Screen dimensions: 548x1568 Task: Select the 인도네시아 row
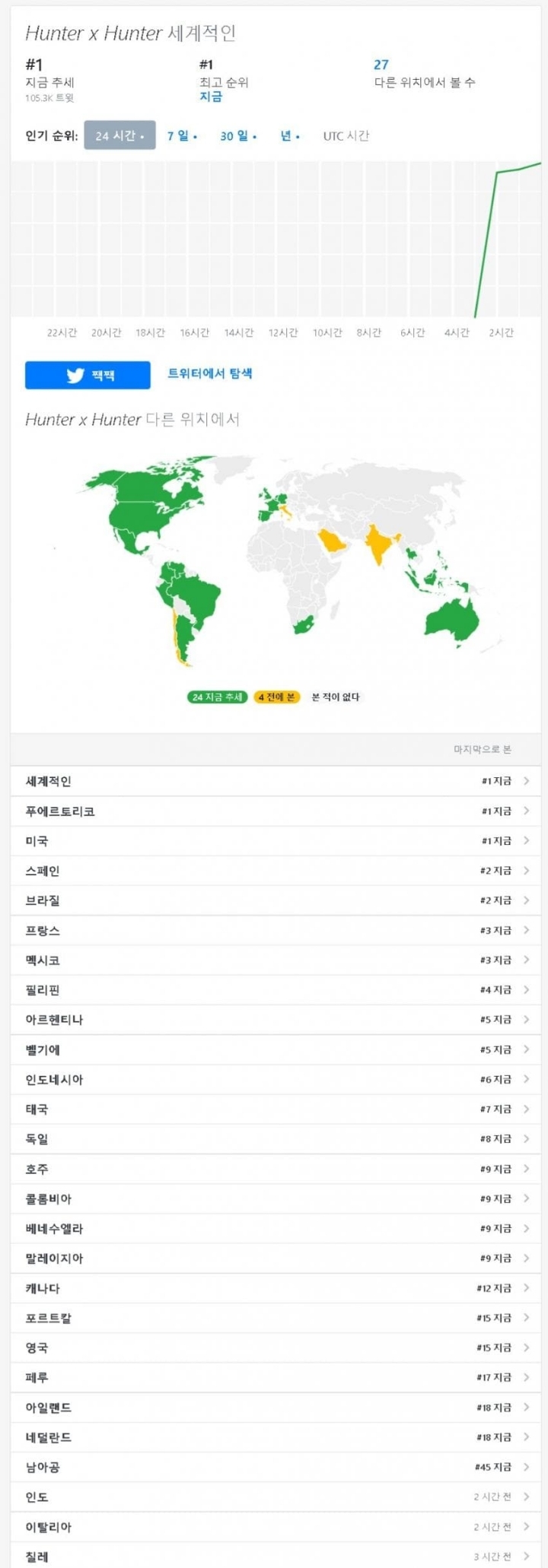pos(276,1079)
